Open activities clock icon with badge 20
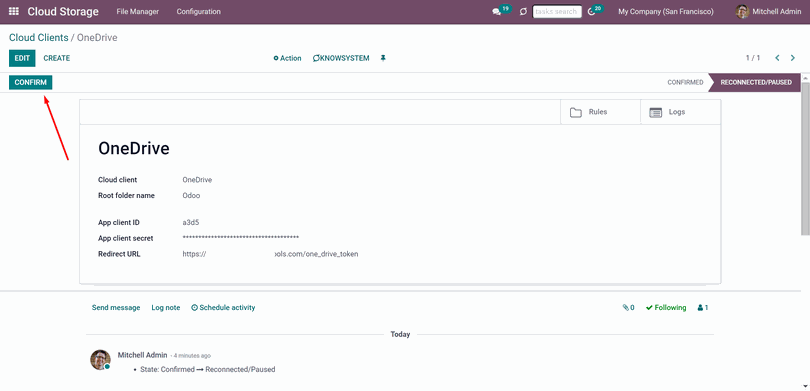Viewport: 810px width, 391px height. 595,11
